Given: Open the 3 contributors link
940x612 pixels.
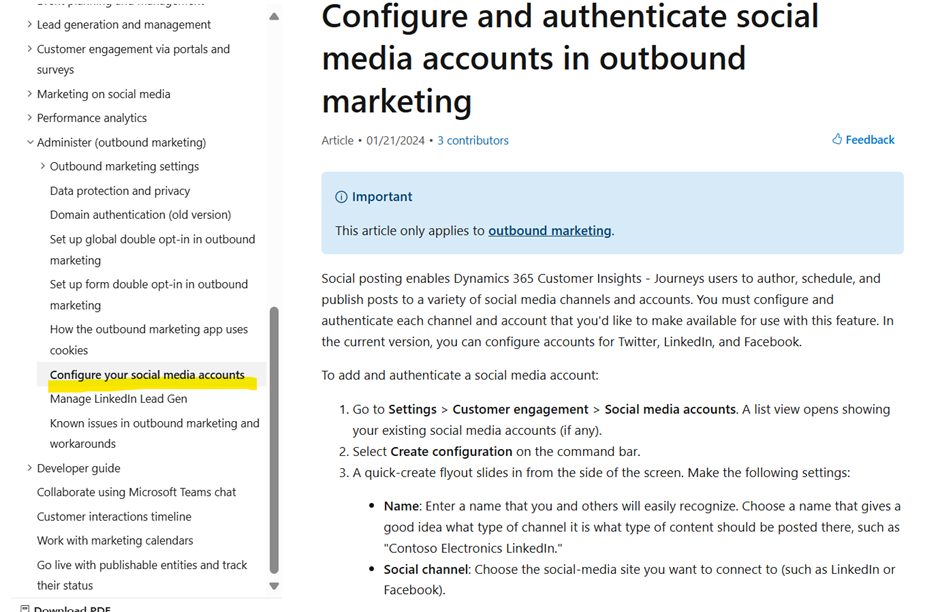Looking at the screenshot, I should [472, 140].
